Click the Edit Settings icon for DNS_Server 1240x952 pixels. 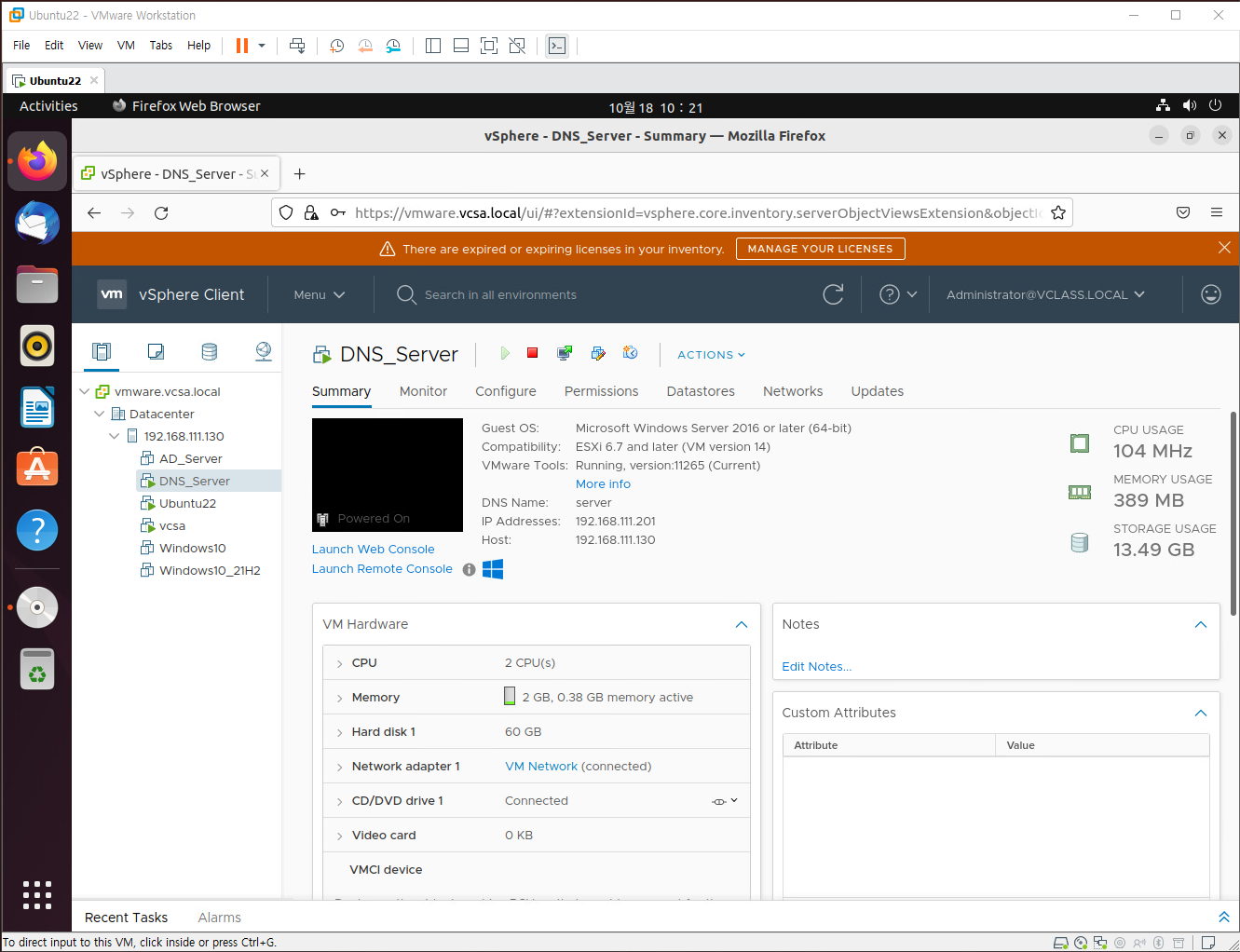pyautogui.click(x=598, y=353)
